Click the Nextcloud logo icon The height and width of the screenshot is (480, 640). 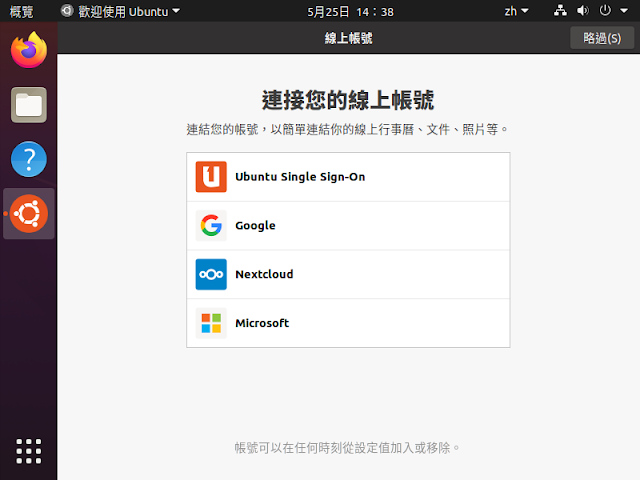(211, 274)
